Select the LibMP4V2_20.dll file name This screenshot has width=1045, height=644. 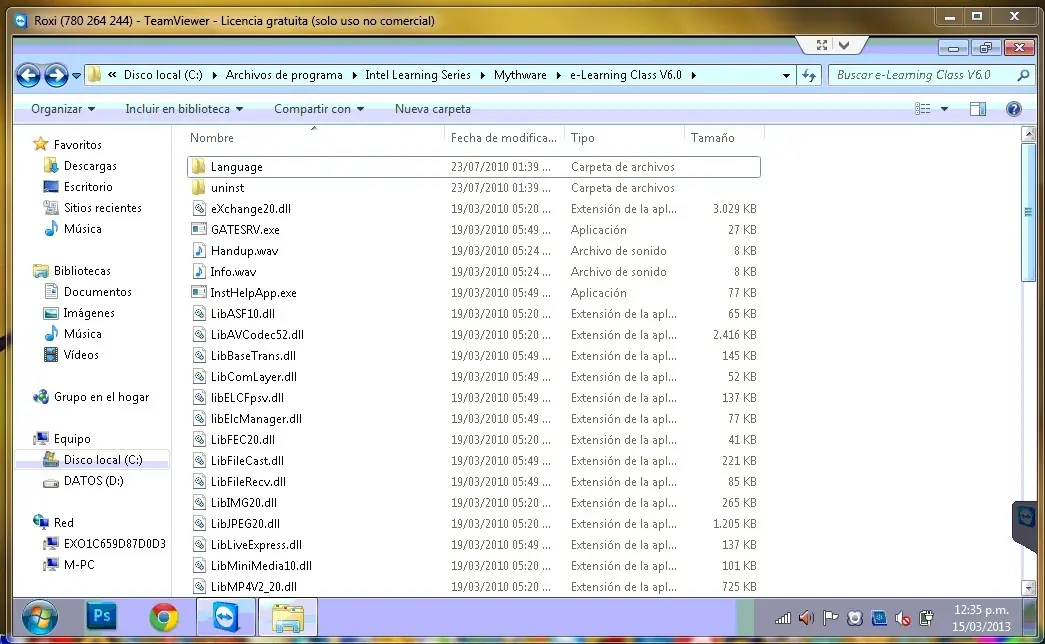coord(253,587)
